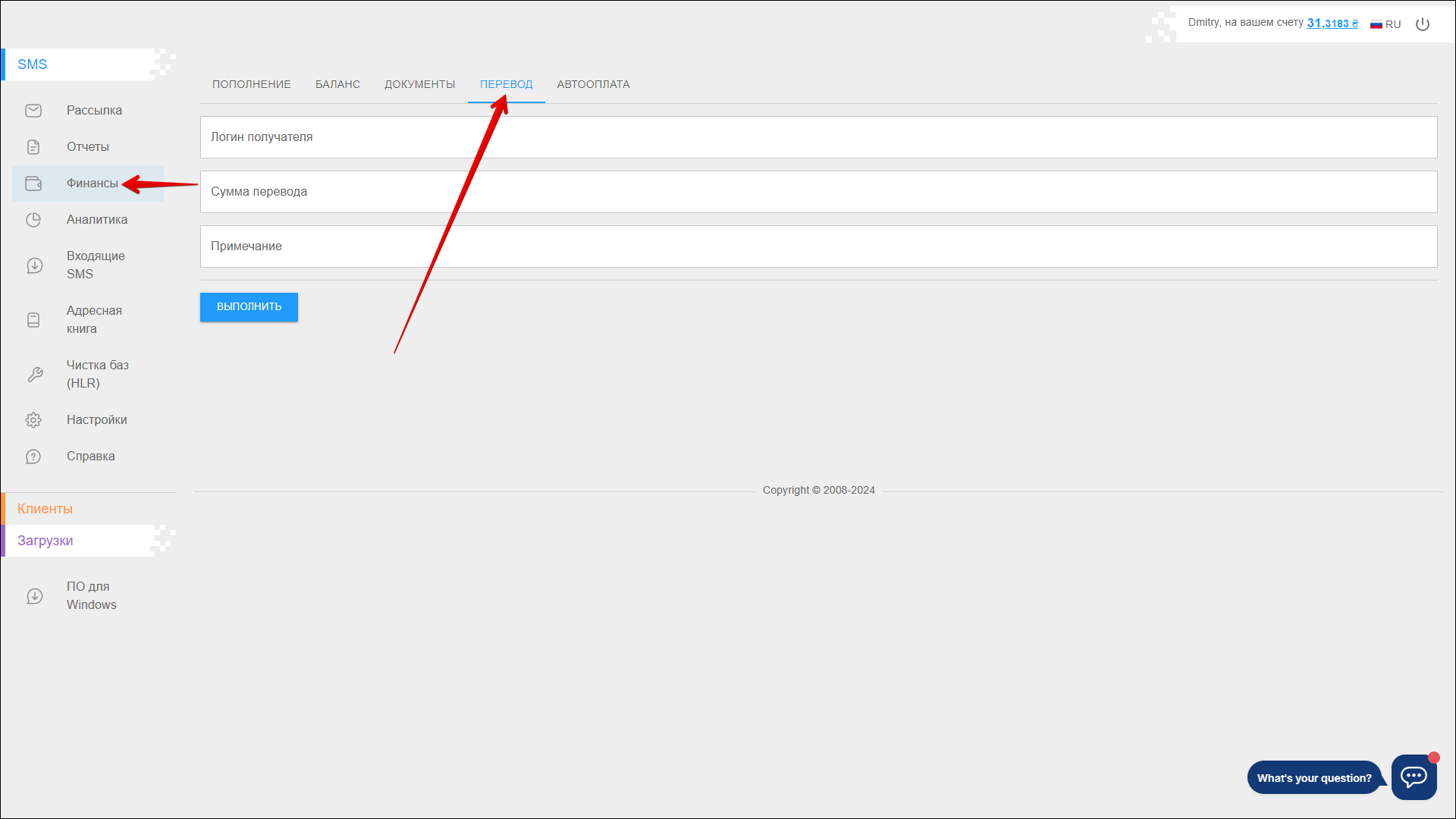Collapse the Загрузки section
The image size is (1456, 819).
tap(45, 541)
